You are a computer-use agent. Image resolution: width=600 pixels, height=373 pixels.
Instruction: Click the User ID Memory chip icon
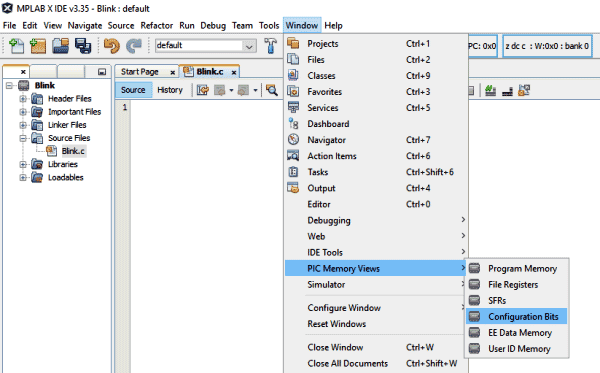[474, 349]
